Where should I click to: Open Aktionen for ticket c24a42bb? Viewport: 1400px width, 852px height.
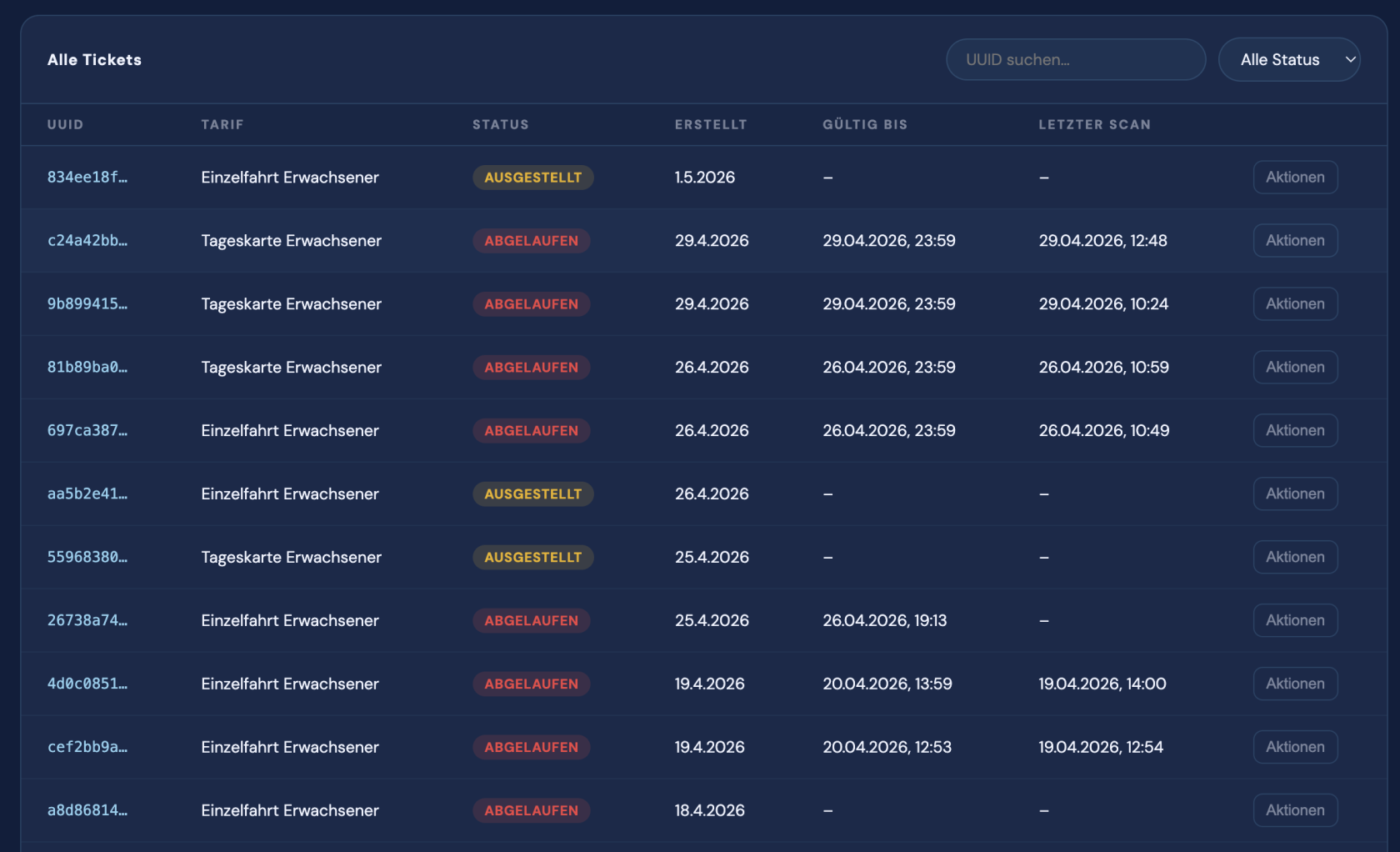pyautogui.click(x=1295, y=241)
